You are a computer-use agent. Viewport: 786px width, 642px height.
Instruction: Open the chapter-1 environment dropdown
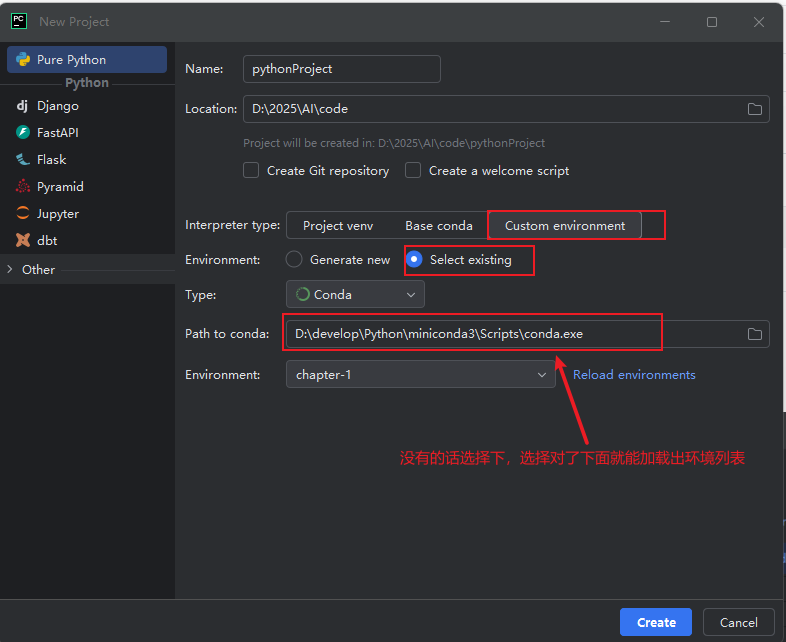[x=420, y=375]
